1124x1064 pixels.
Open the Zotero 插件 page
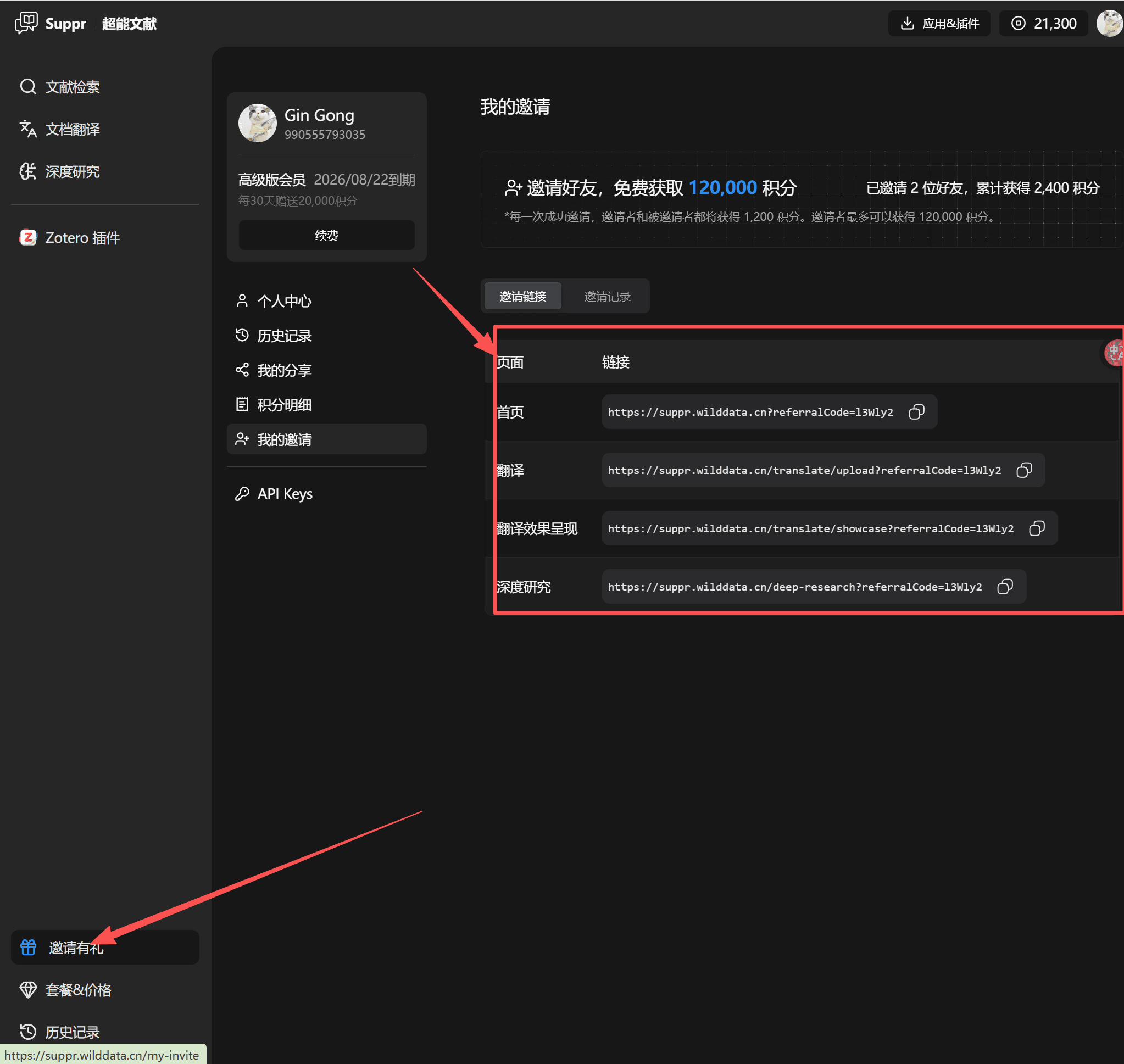pos(82,238)
